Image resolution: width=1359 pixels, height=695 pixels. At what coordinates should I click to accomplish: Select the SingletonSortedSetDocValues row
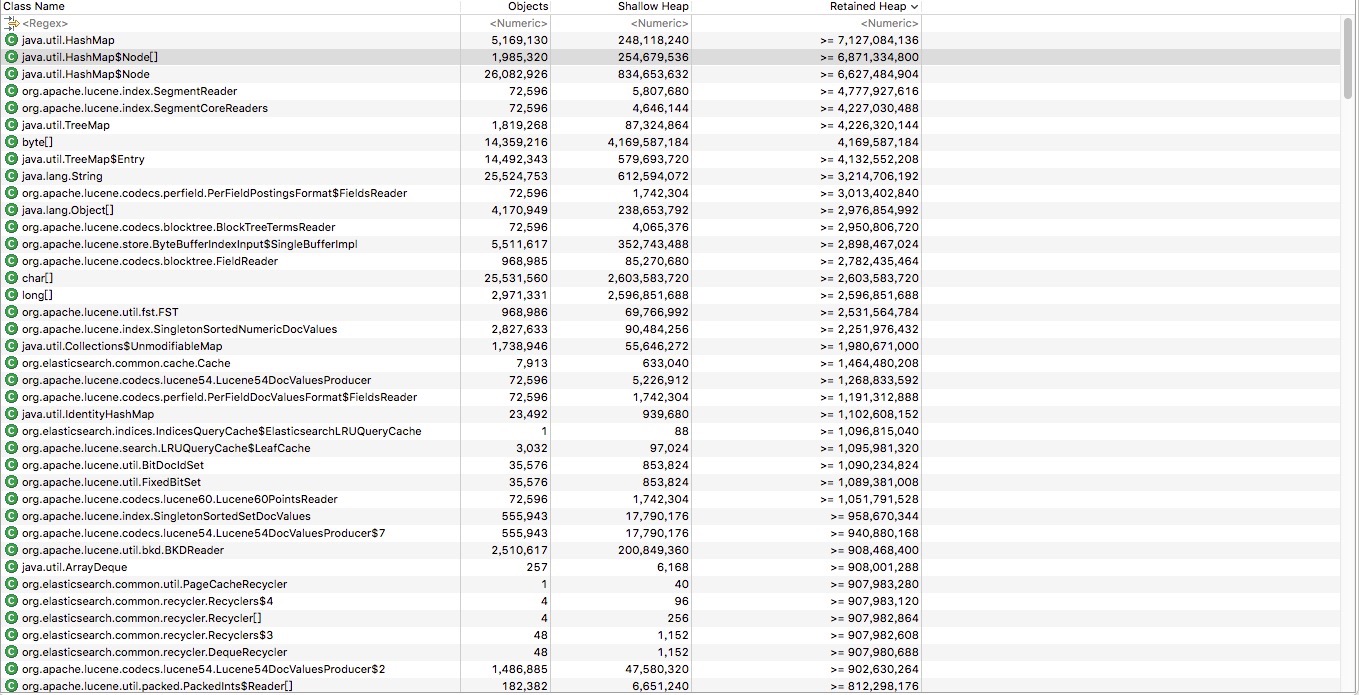670,516
